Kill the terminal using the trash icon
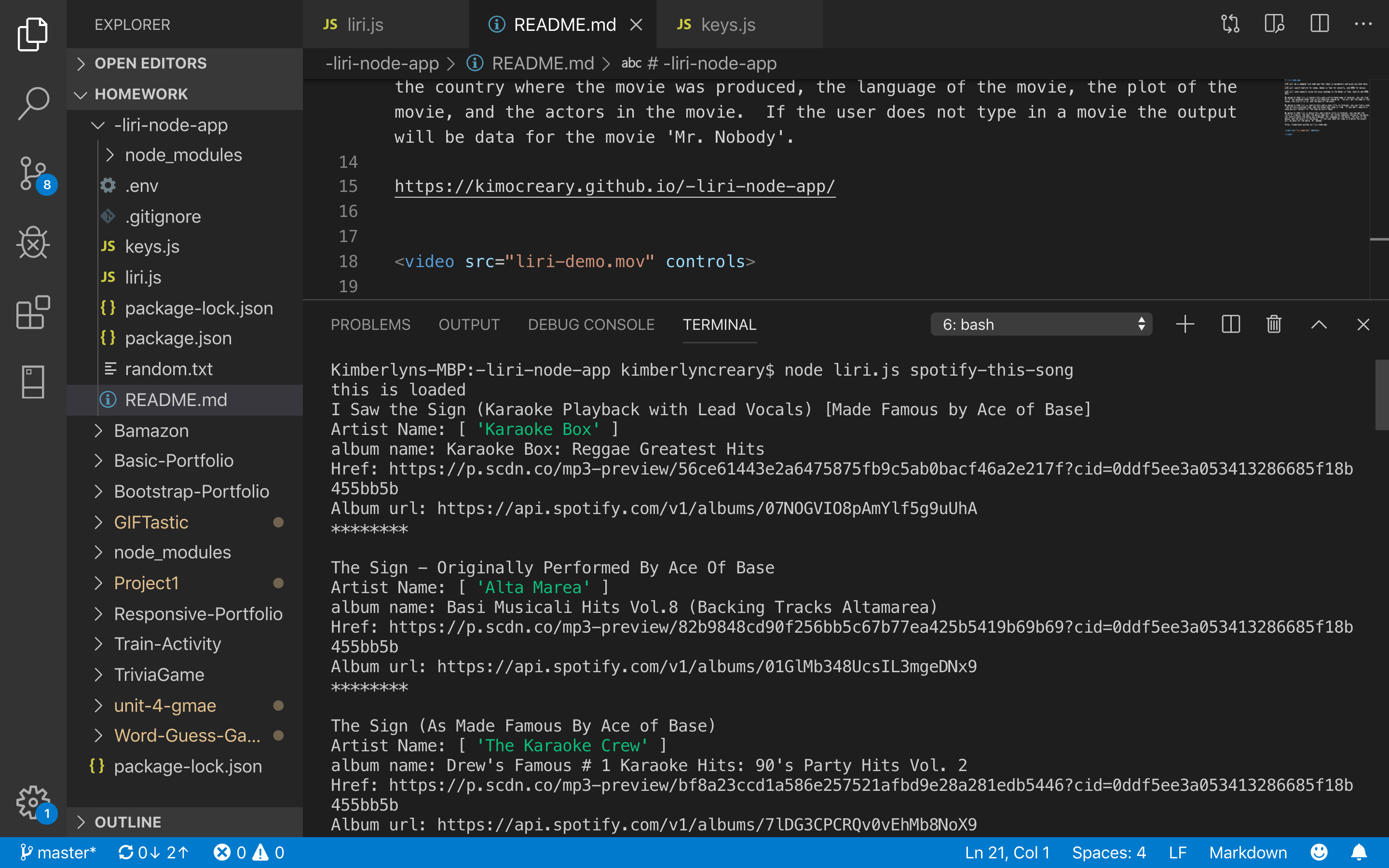The width and height of the screenshot is (1389, 868). pos(1273,325)
